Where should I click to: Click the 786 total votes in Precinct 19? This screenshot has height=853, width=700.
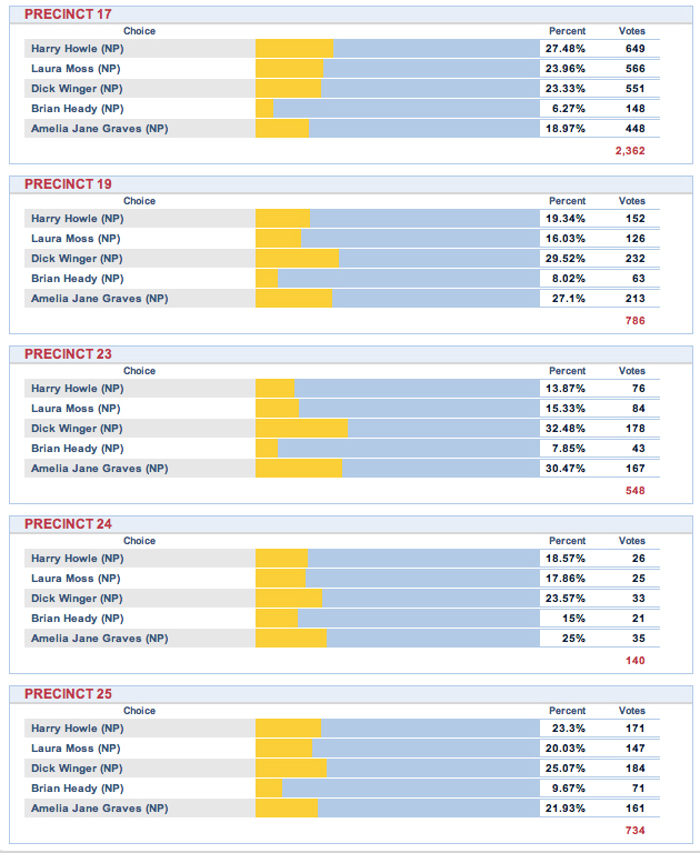pos(635,320)
